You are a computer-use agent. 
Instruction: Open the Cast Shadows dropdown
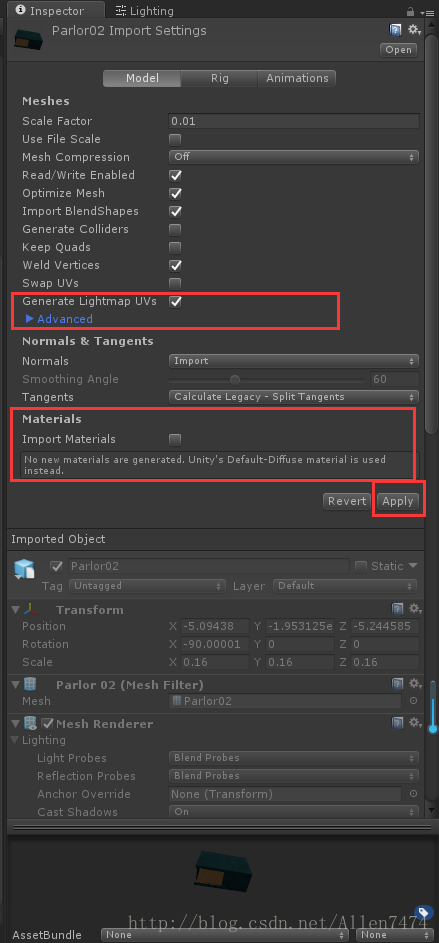click(293, 812)
